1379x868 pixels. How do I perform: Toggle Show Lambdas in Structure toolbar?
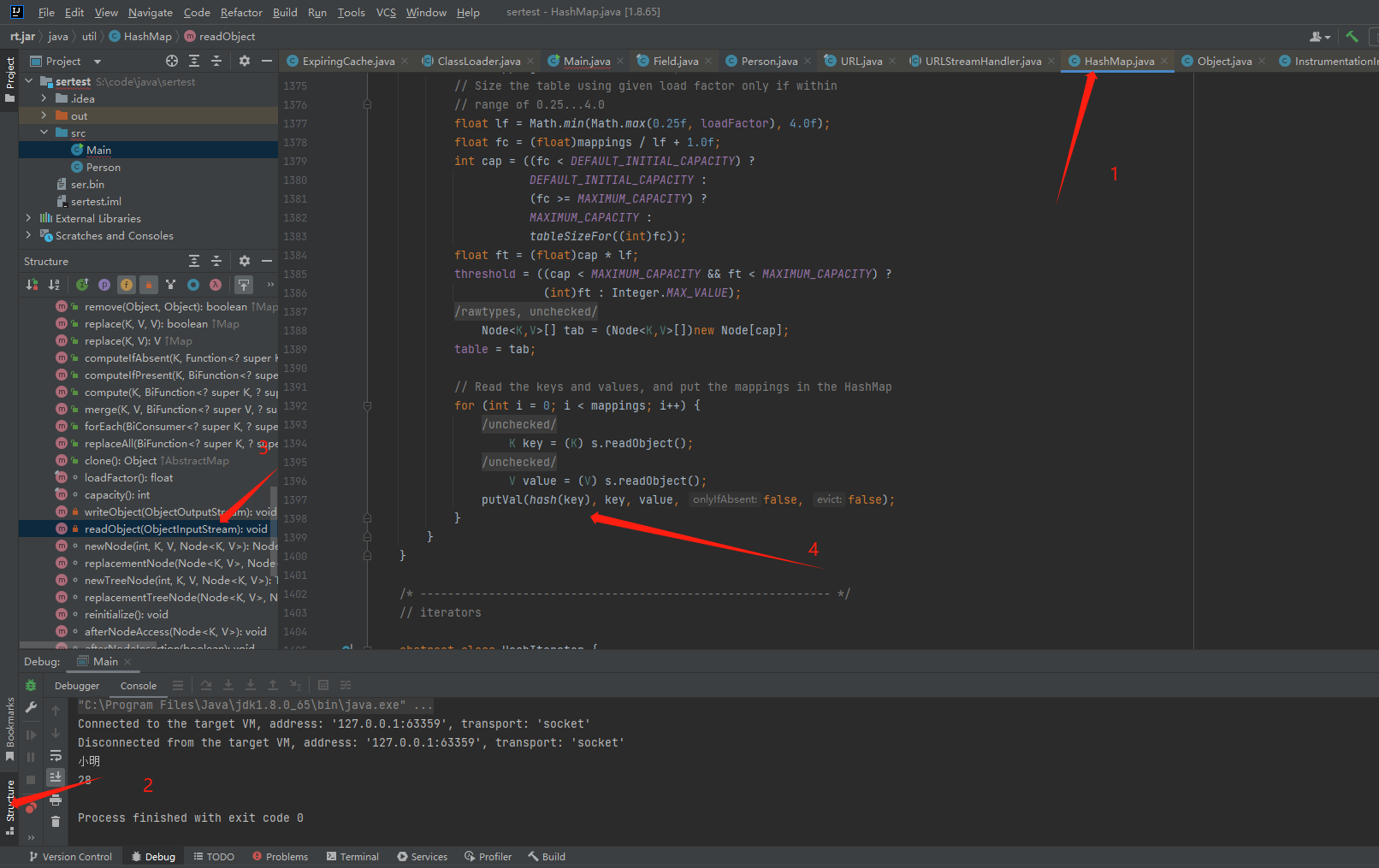tap(216, 285)
